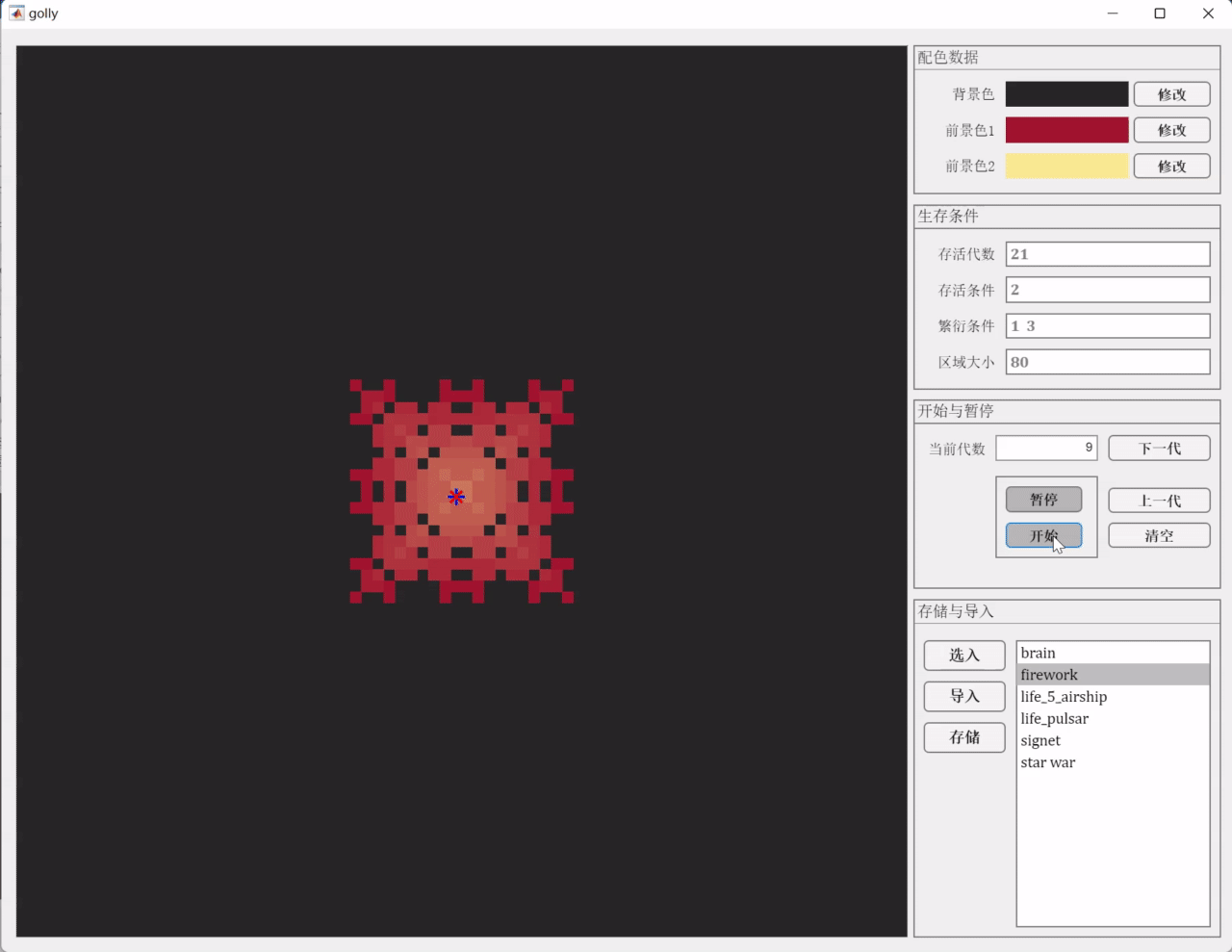Click the 导入 import button
The height and width of the screenshot is (952, 1232).
964,696
